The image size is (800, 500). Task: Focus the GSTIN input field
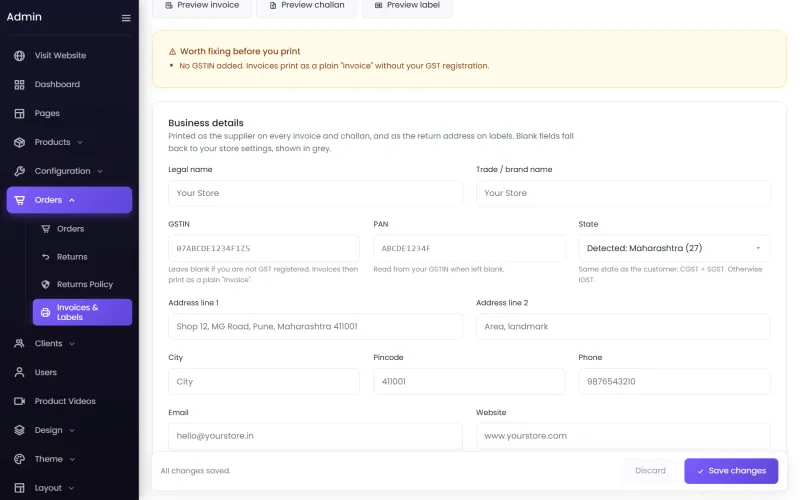pos(264,248)
